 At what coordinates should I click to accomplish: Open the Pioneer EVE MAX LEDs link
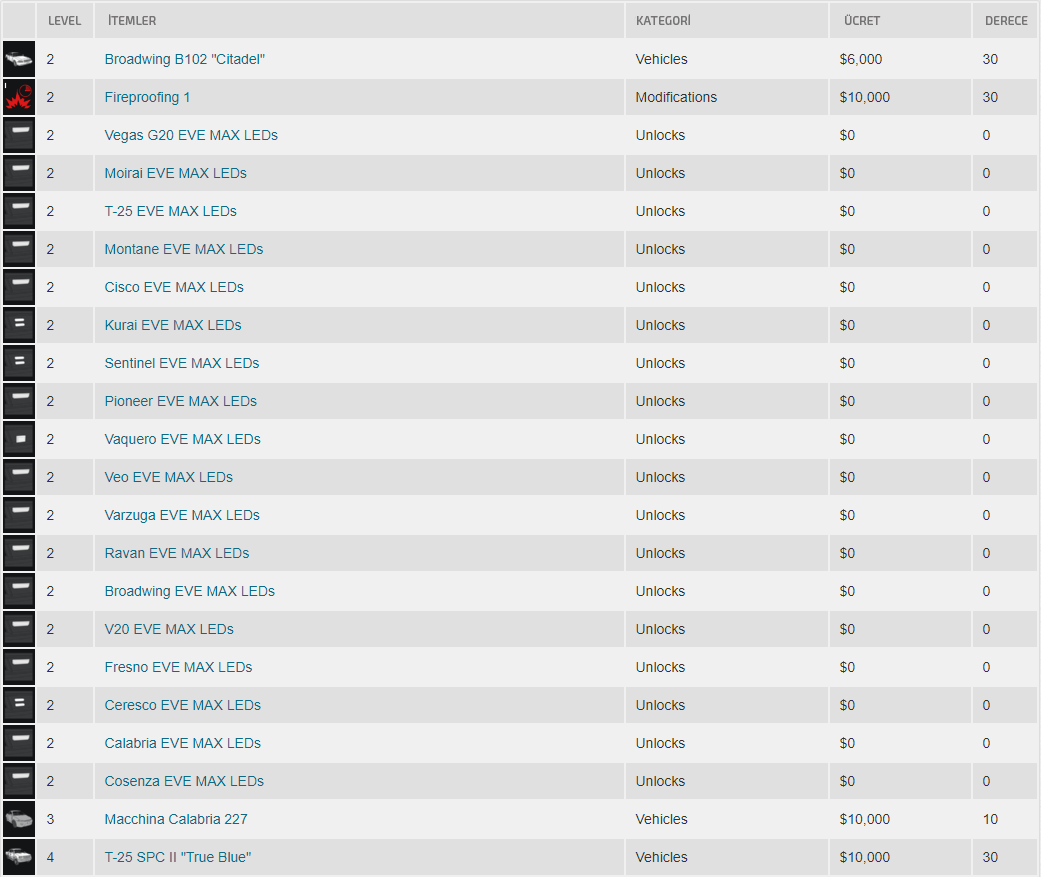tap(180, 401)
